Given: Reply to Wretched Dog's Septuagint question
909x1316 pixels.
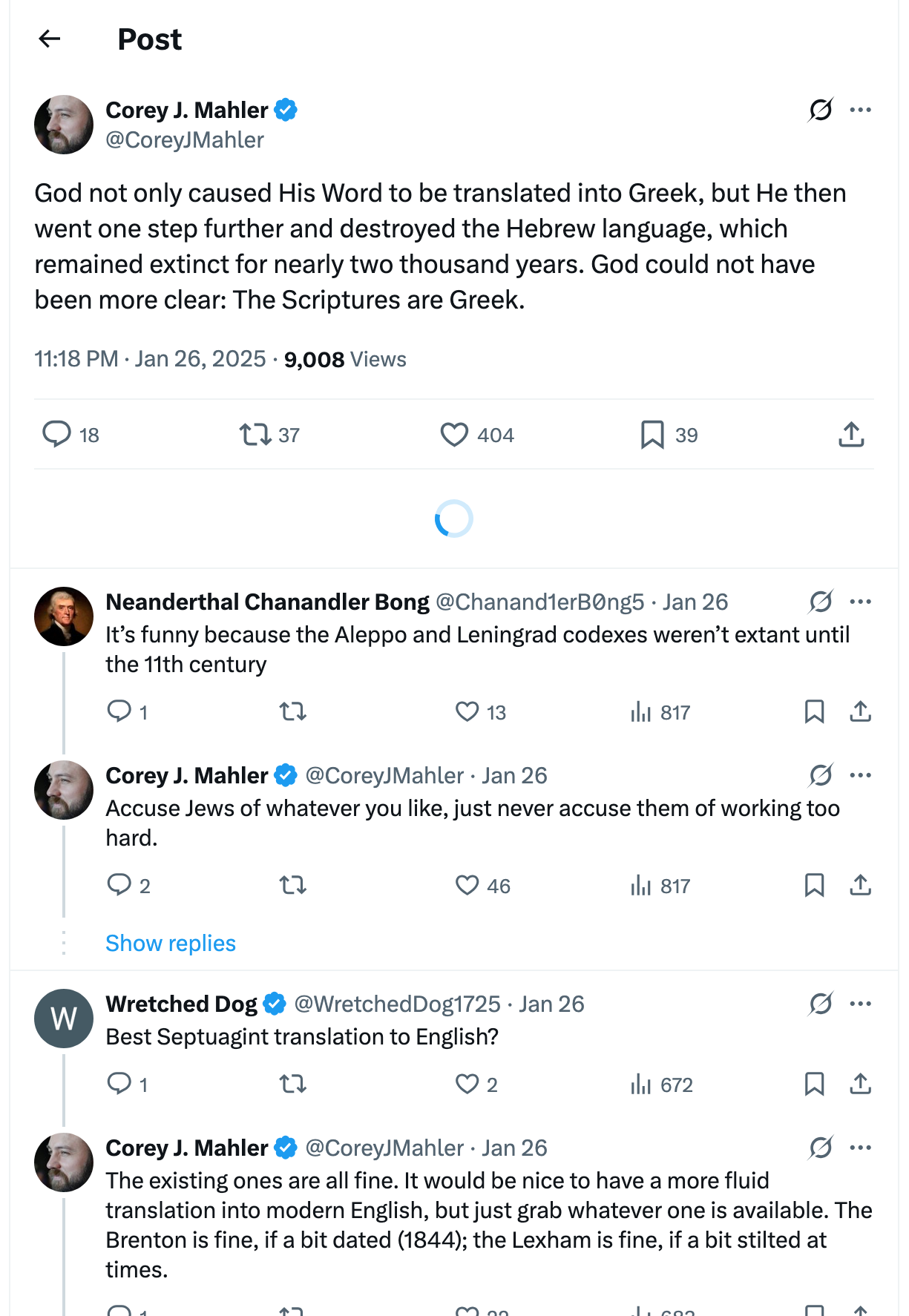Looking at the screenshot, I should pyautogui.click(x=119, y=1084).
